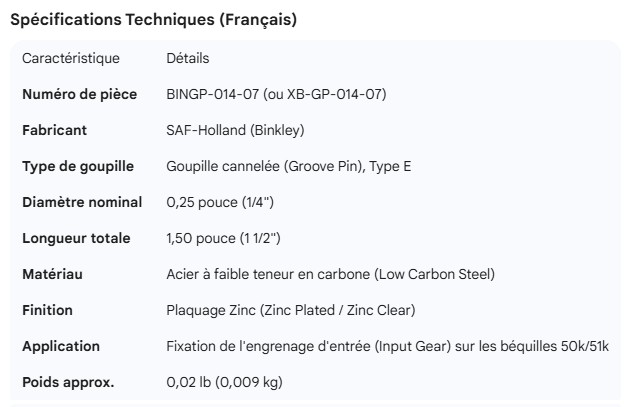Select the Caractéristique column header
624x407 pixels.
pos(71,59)
